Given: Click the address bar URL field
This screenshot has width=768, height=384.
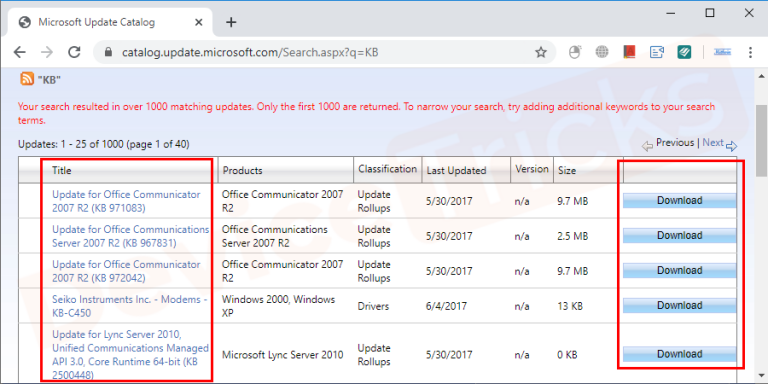Looking at the screenshot, I should point(313,52).
